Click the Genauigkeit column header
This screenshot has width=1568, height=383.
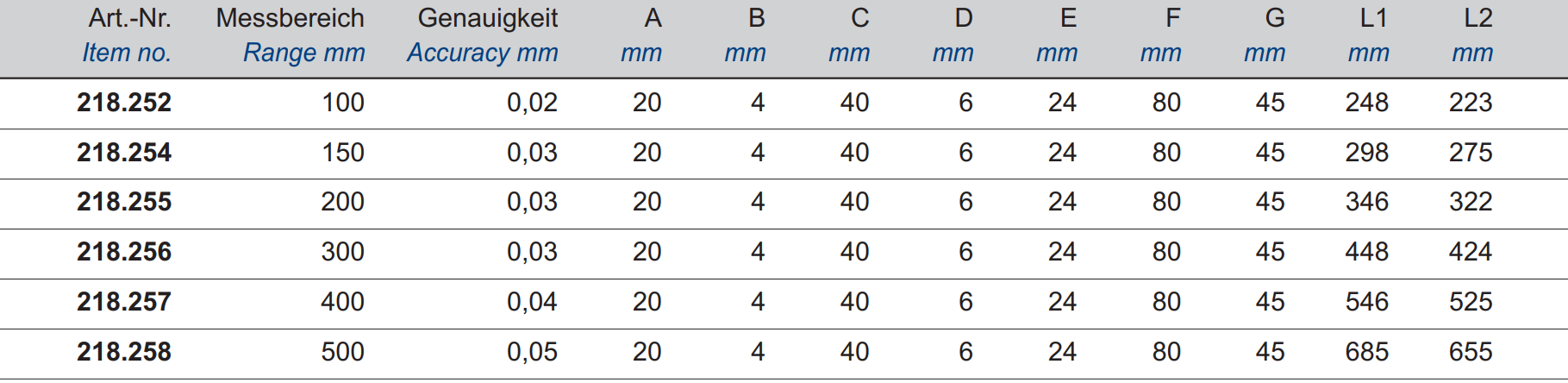pyautogui.click(x=488, y=18)
